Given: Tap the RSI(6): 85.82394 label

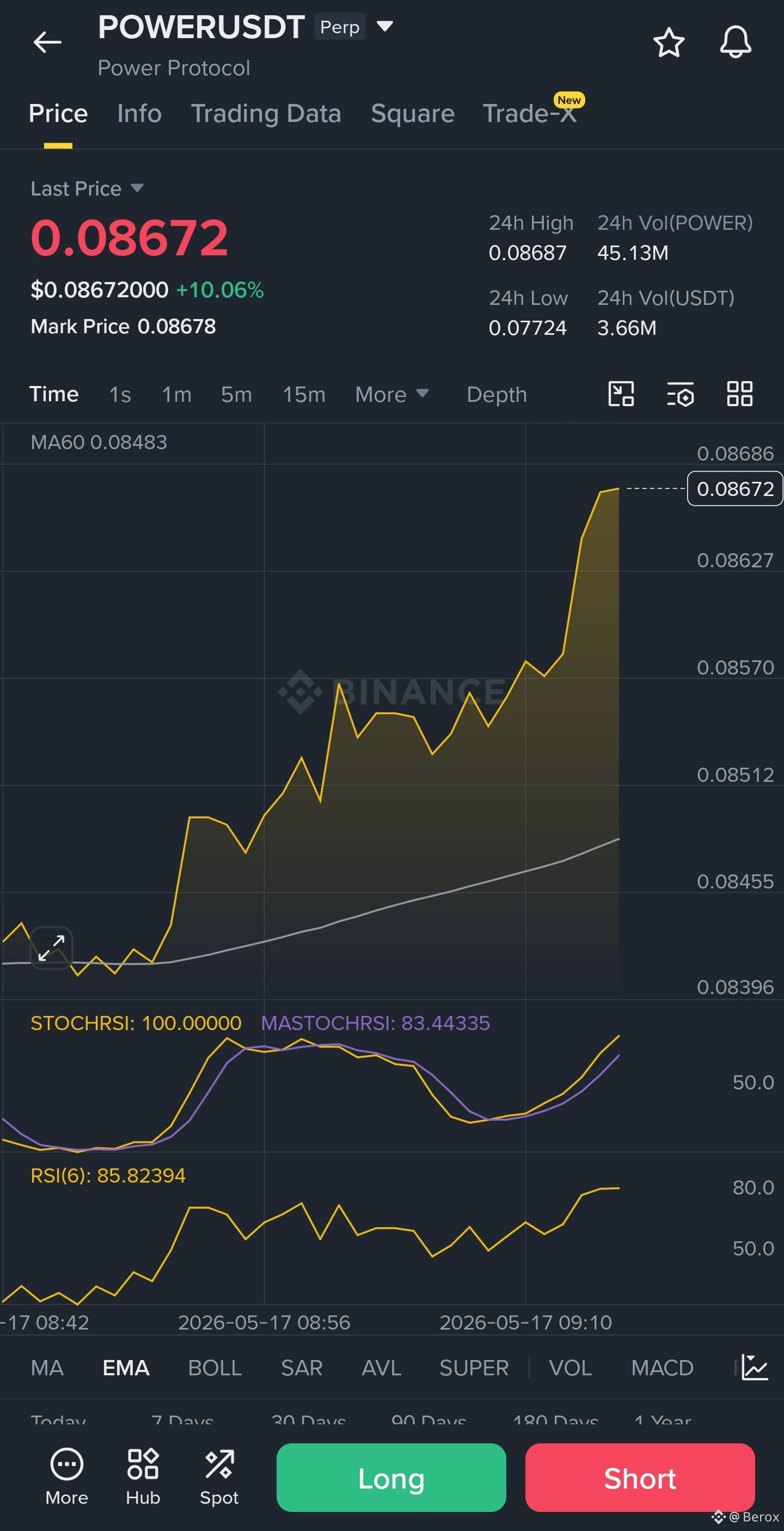Looking at the screenshot, I should [x=108, y=1175].
